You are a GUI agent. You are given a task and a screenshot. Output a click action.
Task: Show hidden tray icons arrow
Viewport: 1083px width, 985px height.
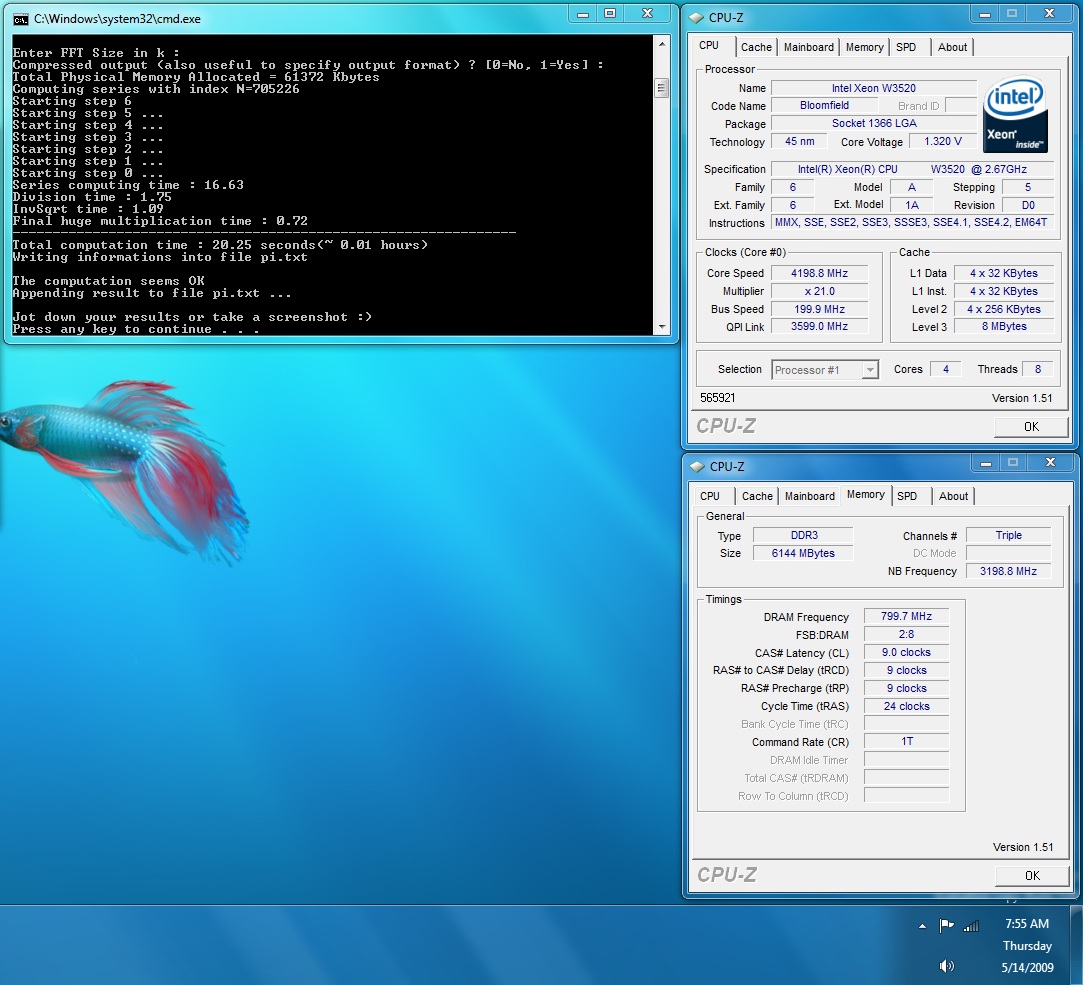tap(922, 926)
